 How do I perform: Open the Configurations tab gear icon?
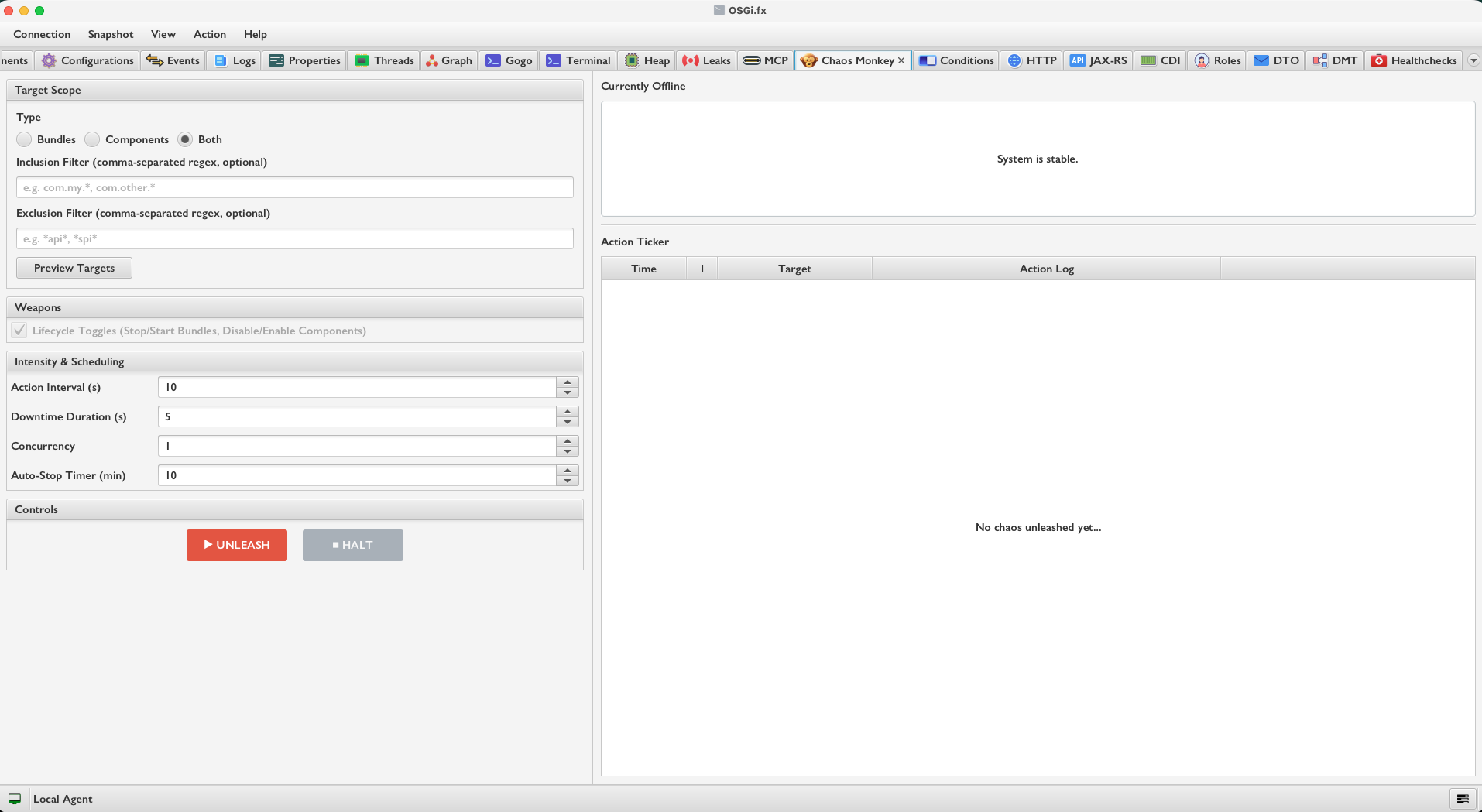coord(49,60)
